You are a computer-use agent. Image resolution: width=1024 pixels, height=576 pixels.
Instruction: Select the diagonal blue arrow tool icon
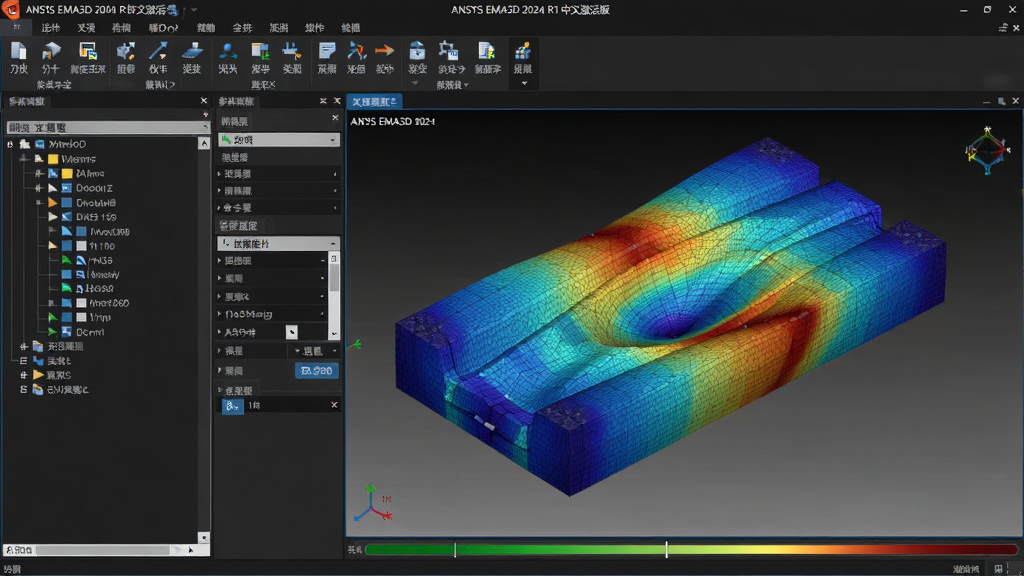click(157, 52)
